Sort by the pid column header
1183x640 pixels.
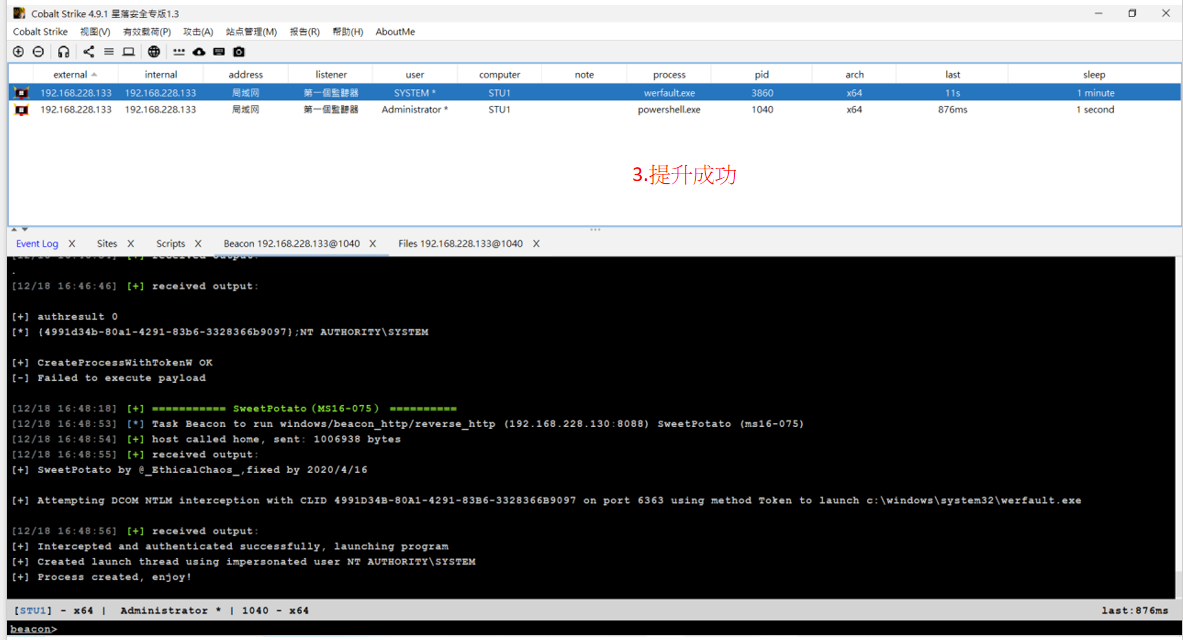click(762, 75)
